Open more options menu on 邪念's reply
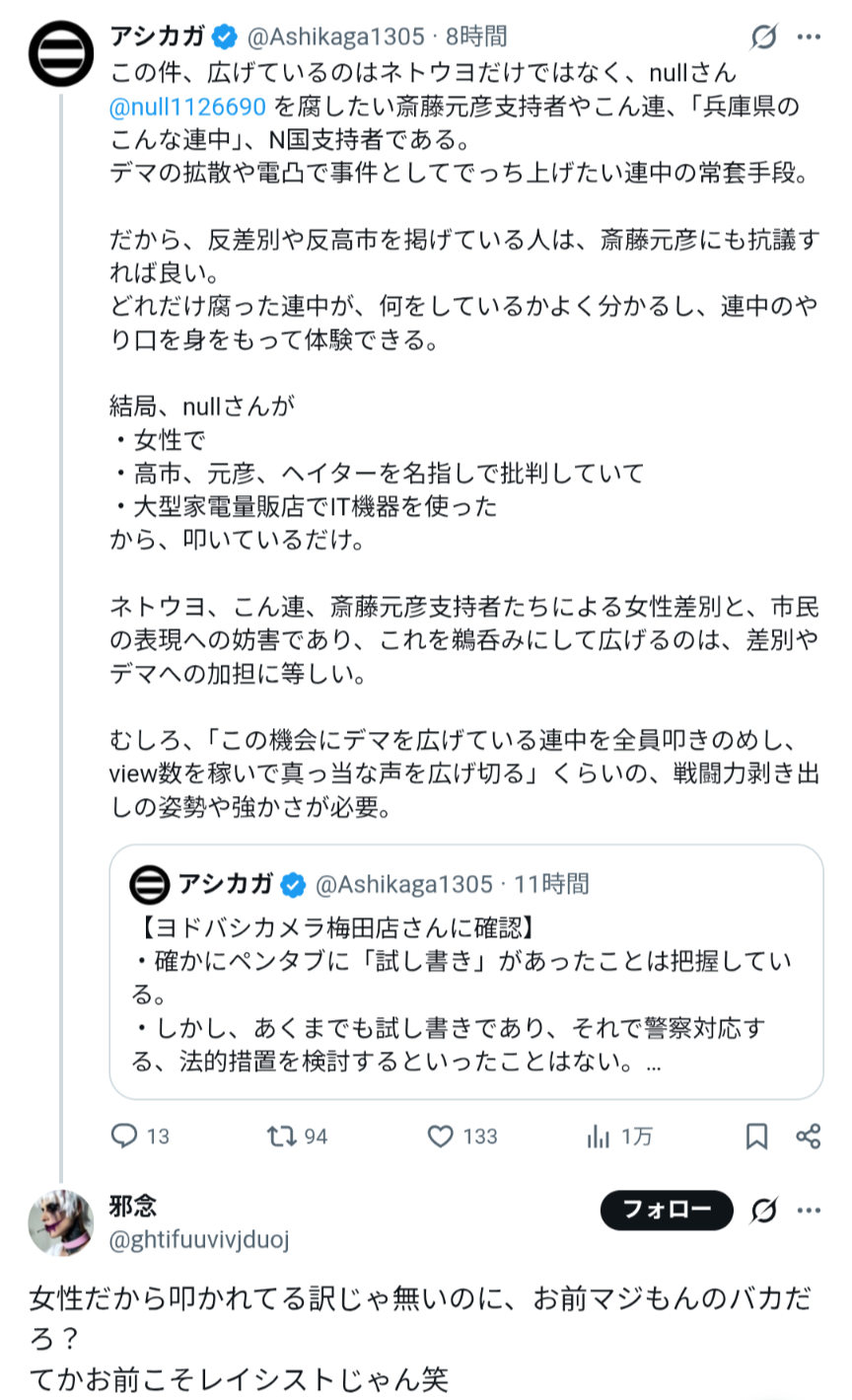 [x=809, y=1210]
